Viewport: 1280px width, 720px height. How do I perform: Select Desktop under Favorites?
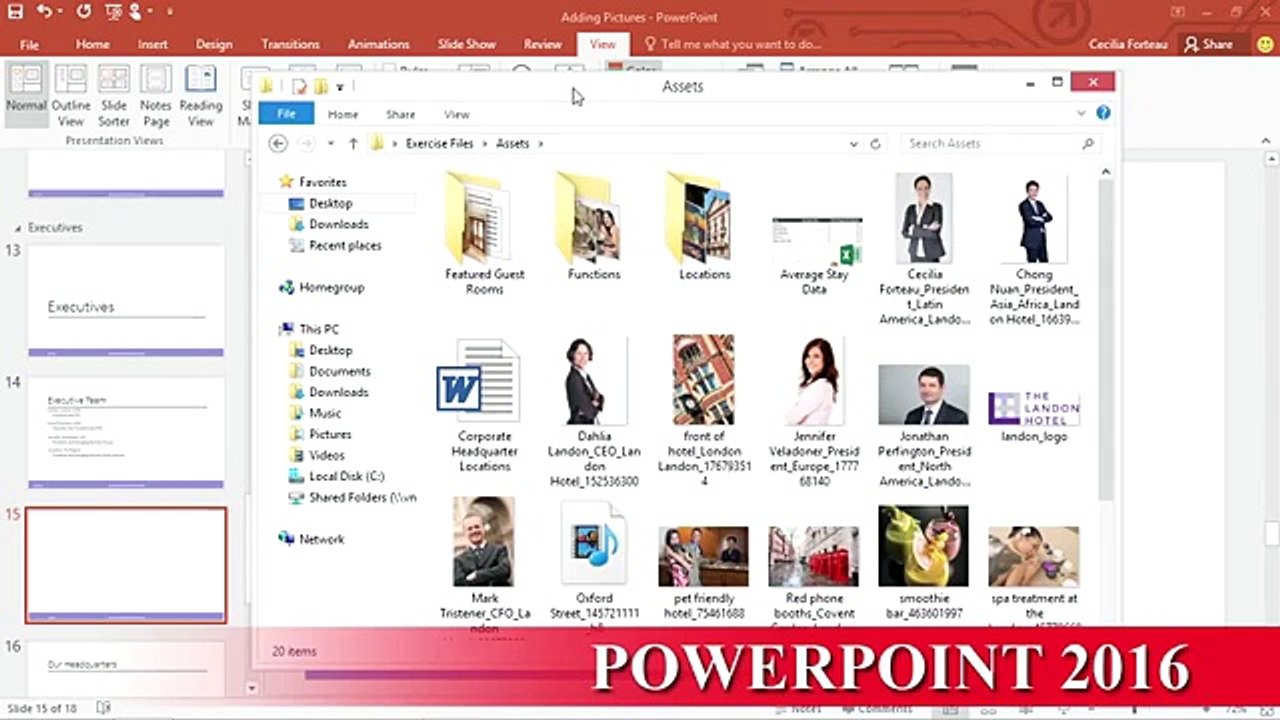coord(330,203)
